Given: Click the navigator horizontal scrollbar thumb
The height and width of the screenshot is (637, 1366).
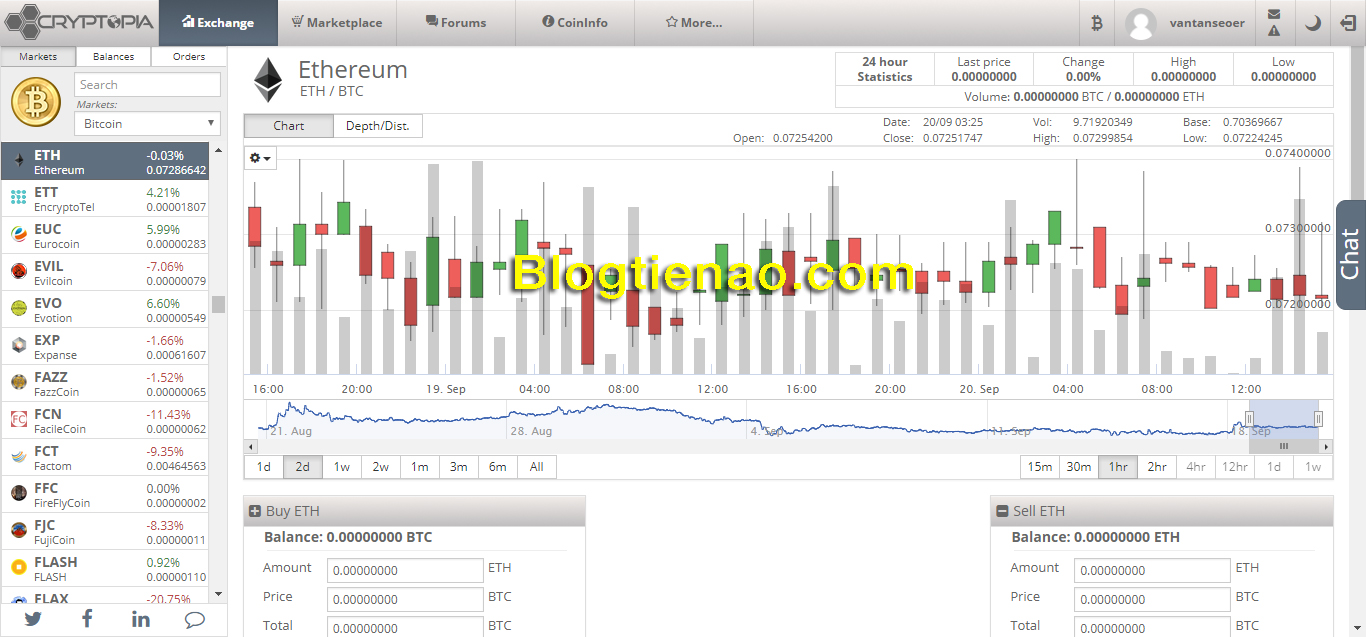Looking at the screenshot, I should pos(1284,447).
